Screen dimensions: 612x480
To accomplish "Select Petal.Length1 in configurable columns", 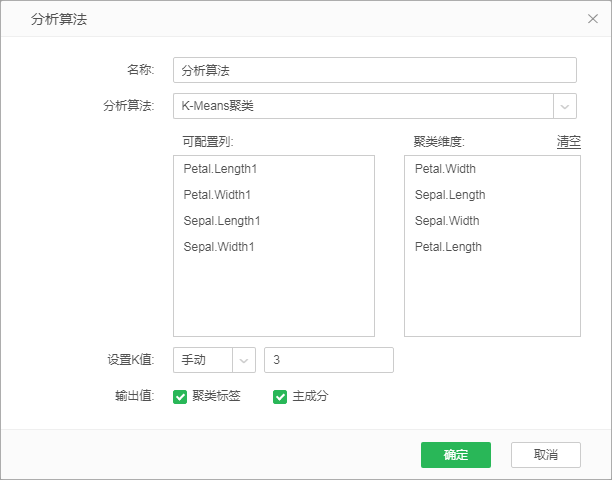I will coord(220,169).
